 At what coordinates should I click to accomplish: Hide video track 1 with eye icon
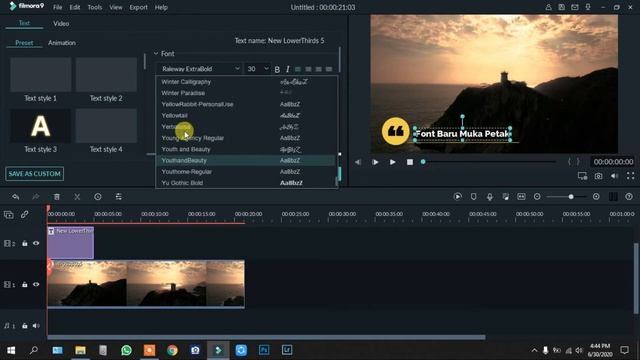[x=36, y=284]
